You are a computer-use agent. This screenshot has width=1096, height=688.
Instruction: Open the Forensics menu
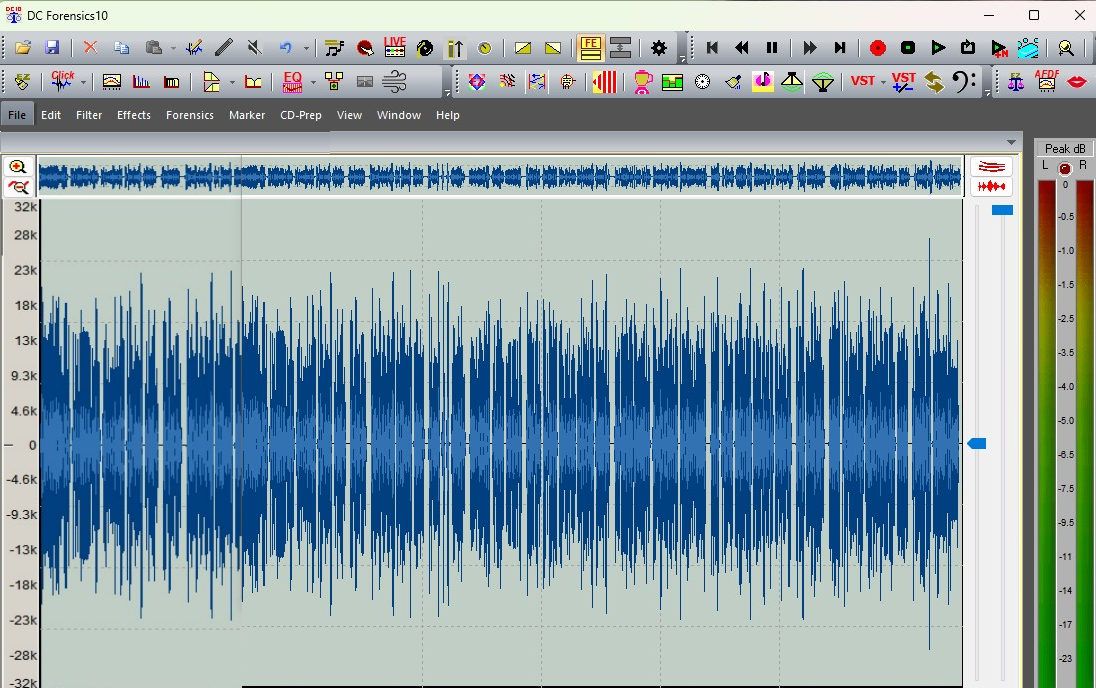coord(189,115)
